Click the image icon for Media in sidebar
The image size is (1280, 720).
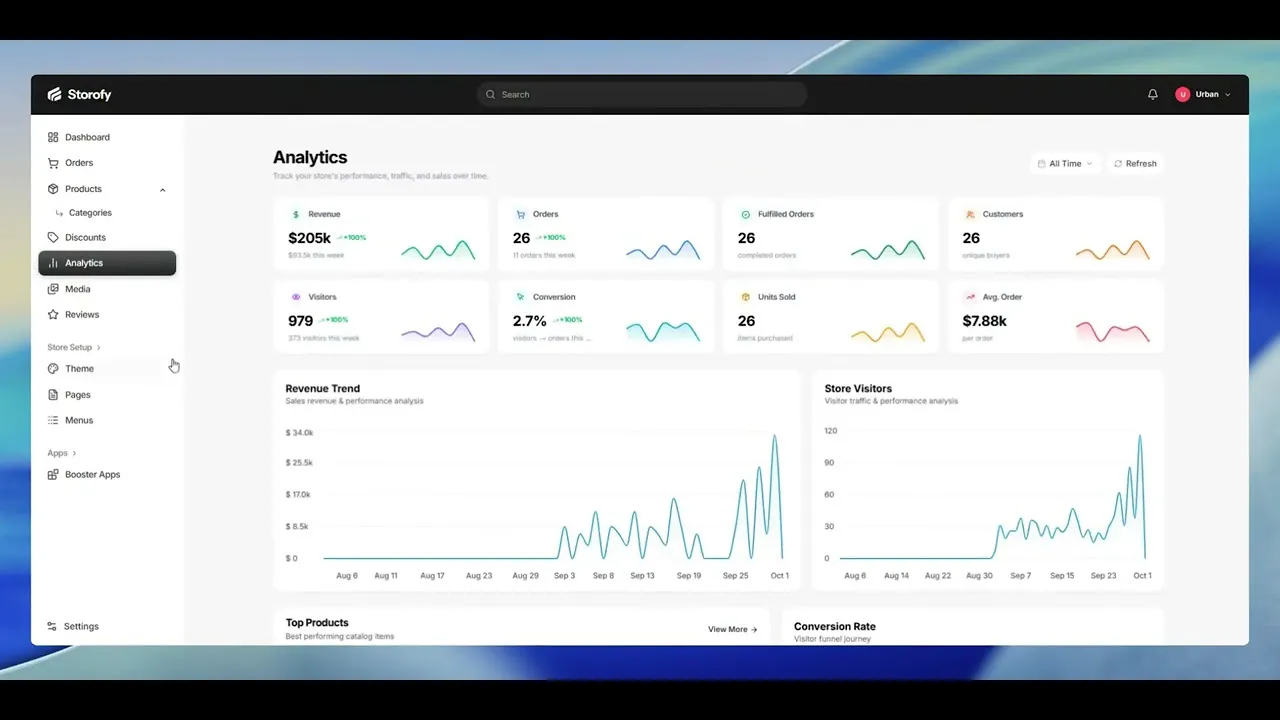[x=53, y=289]
